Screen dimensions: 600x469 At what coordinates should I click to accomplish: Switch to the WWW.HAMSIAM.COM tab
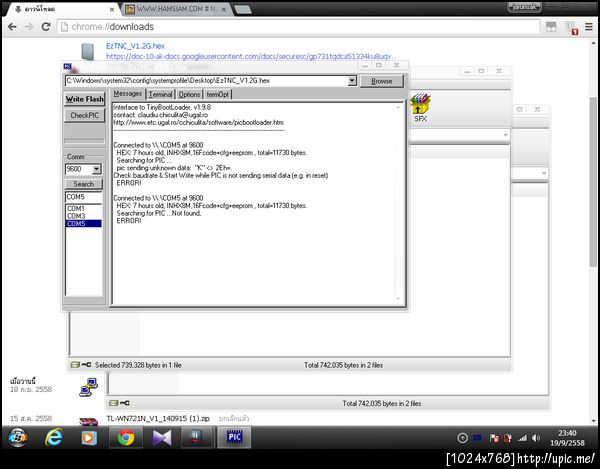coord(176,9)
